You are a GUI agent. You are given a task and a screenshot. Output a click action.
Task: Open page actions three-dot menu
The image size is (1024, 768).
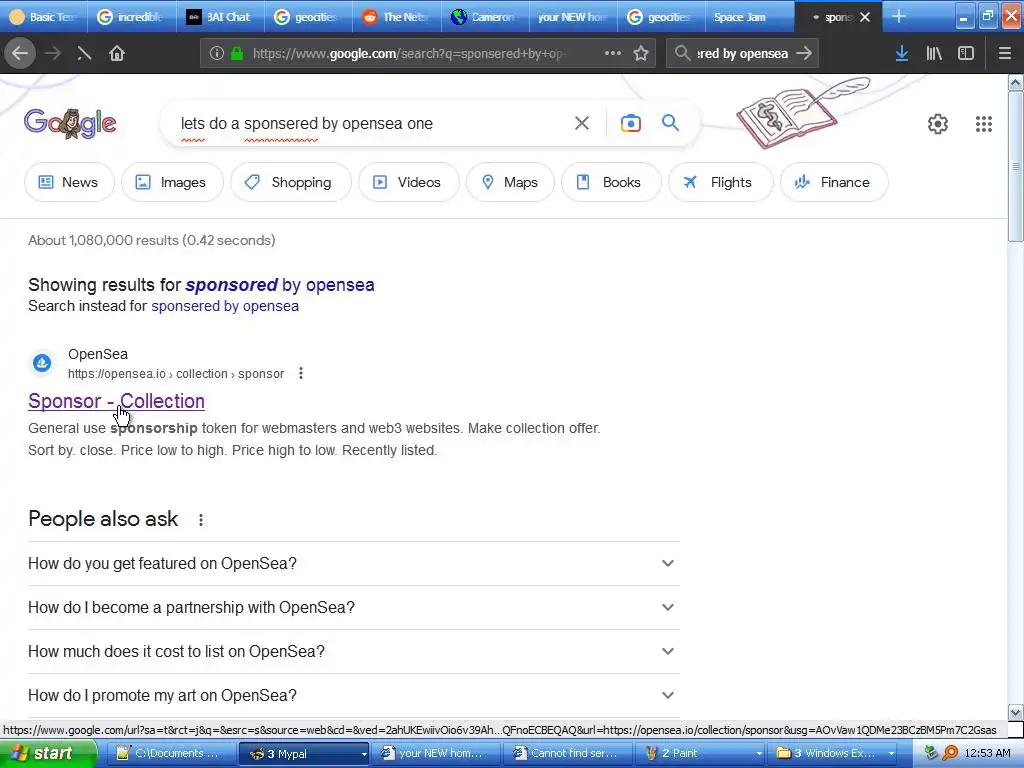coord(613,53)
